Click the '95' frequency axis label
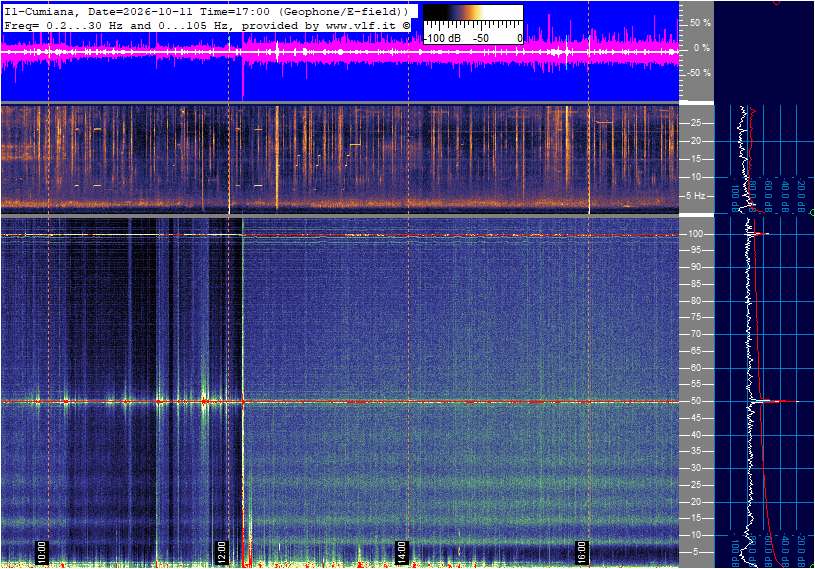The width and height of the screenshot is (815, 569). point(695,250)
